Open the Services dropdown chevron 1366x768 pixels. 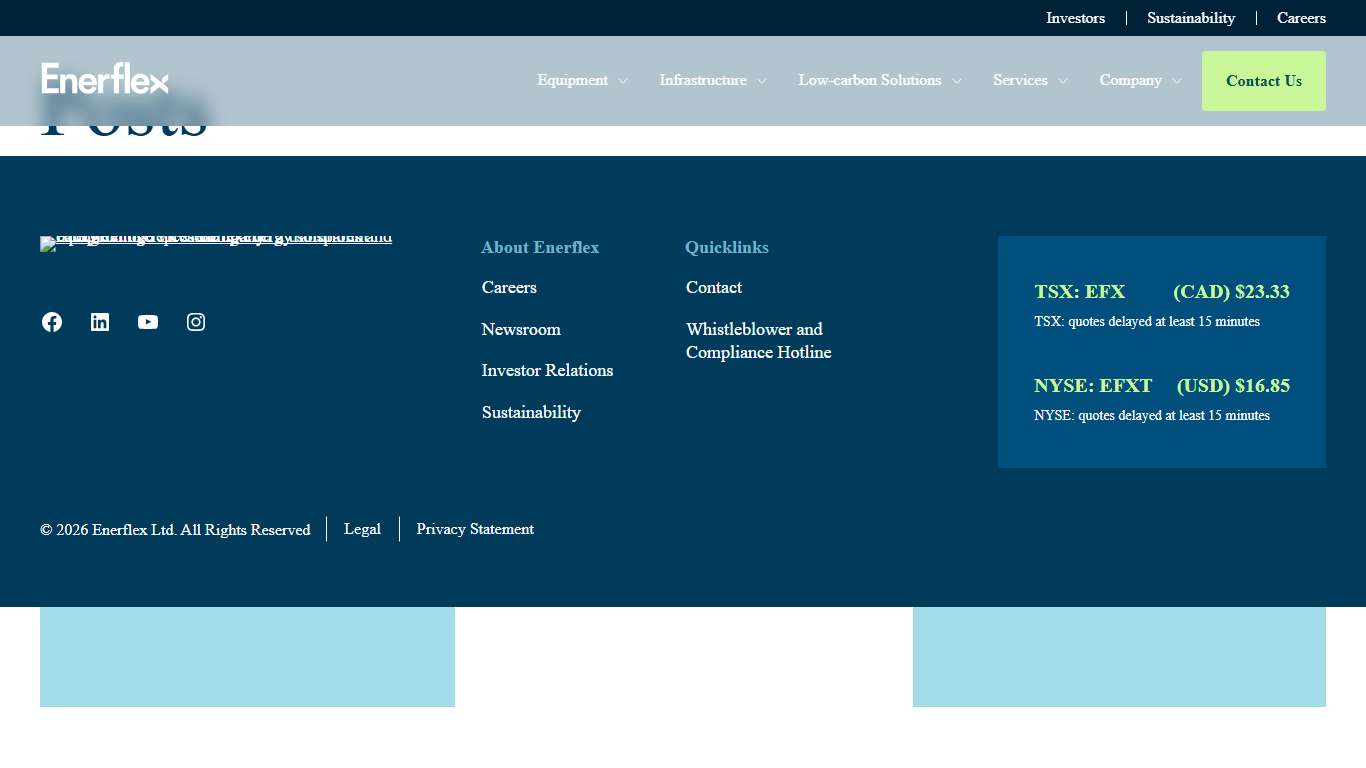1062,81
